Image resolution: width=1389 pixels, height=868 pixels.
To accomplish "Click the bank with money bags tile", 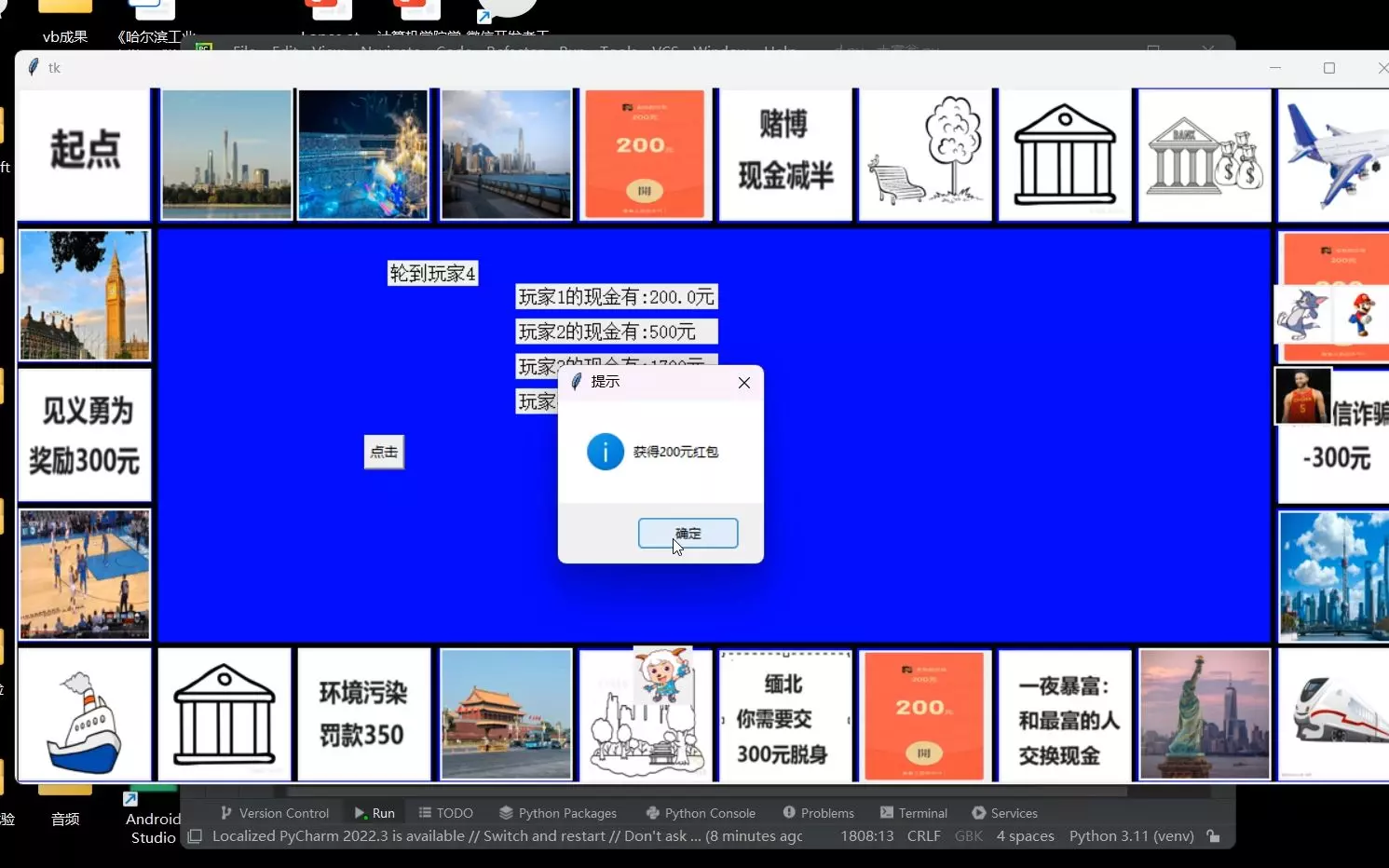I will (1205, 155).
